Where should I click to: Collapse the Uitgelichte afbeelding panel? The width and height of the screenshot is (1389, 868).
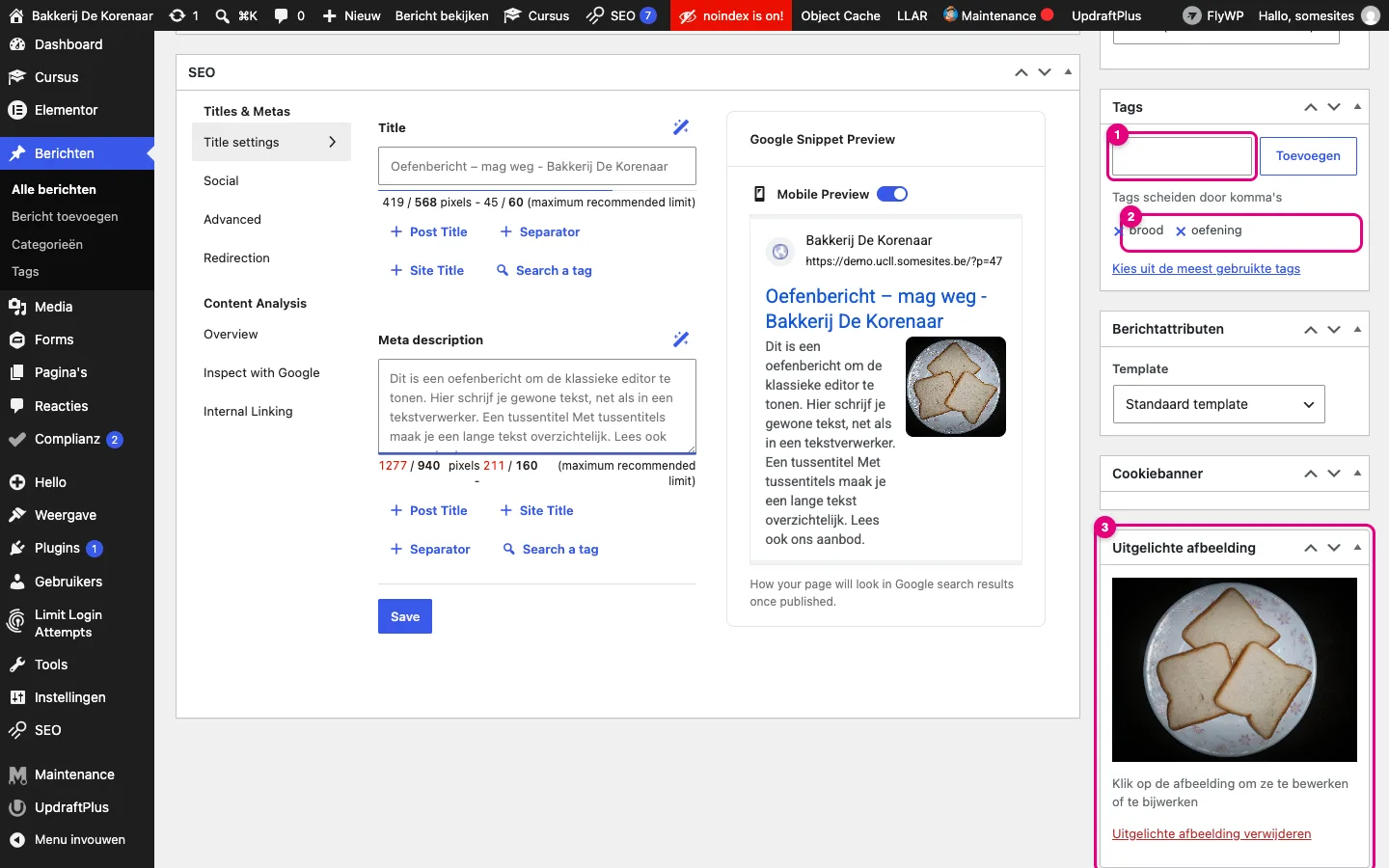pos(1357,548)
